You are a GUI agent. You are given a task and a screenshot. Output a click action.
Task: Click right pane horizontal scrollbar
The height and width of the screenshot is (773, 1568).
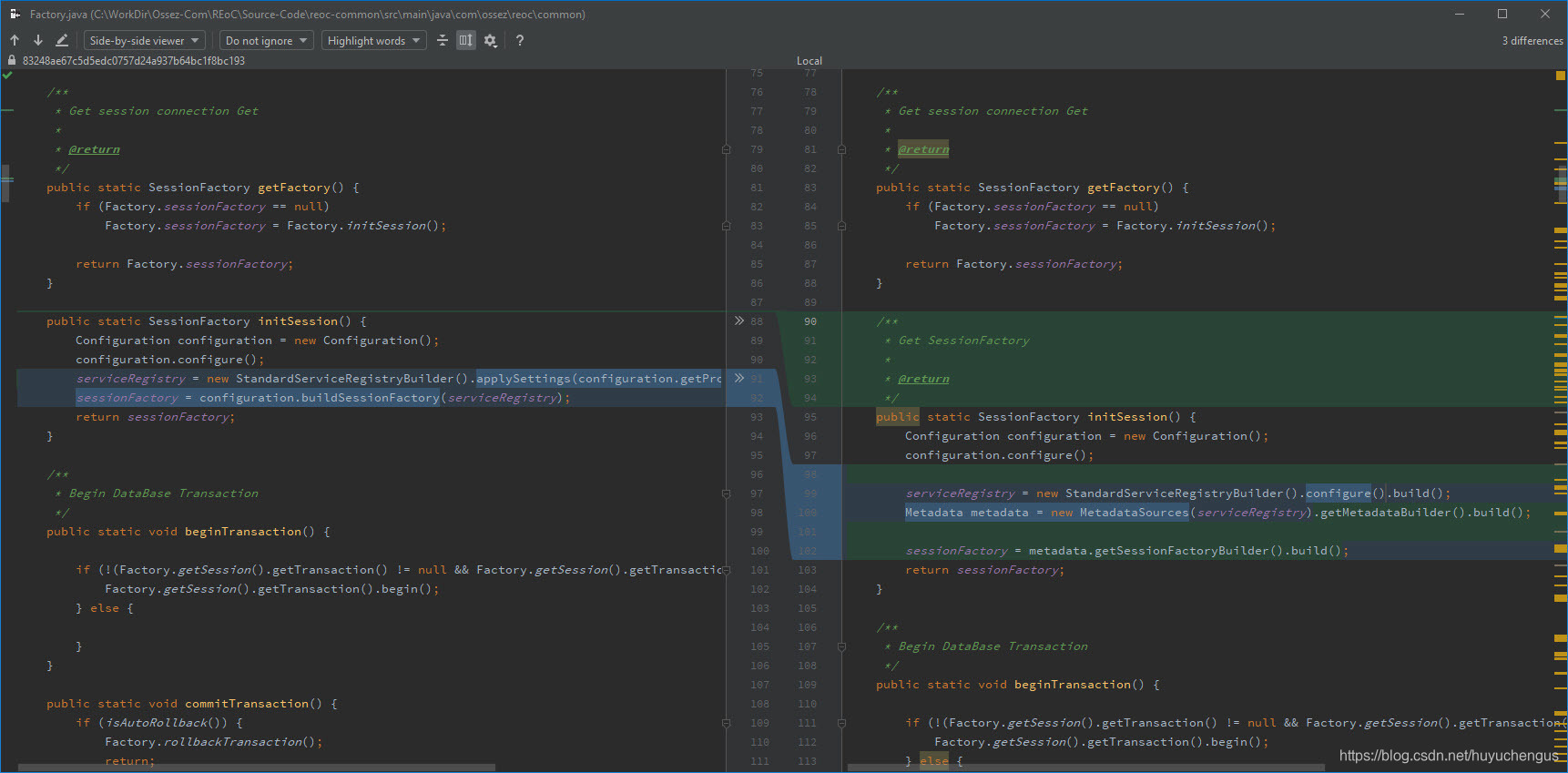1085,768
